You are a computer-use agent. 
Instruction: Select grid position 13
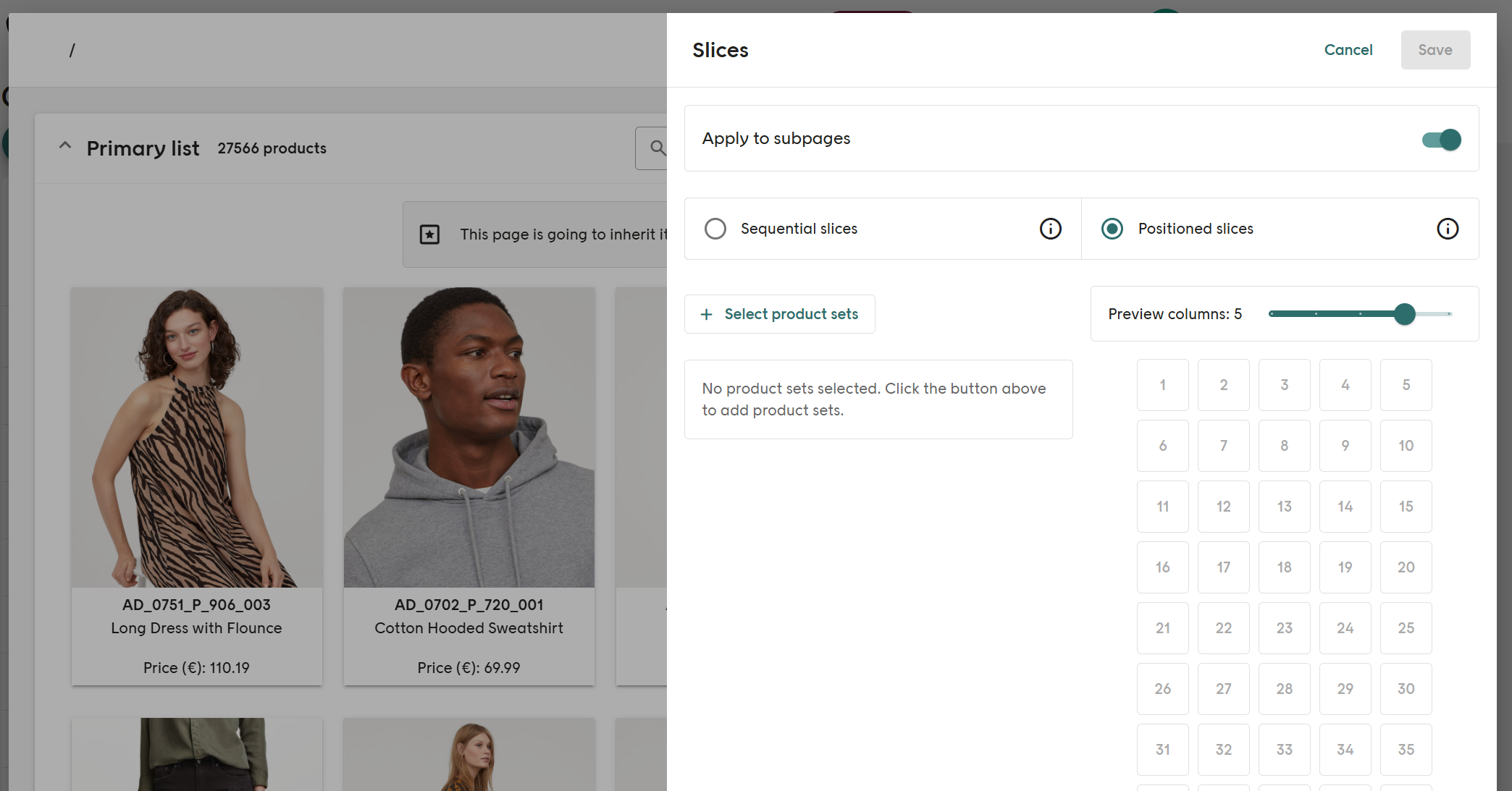point(1284,507)
